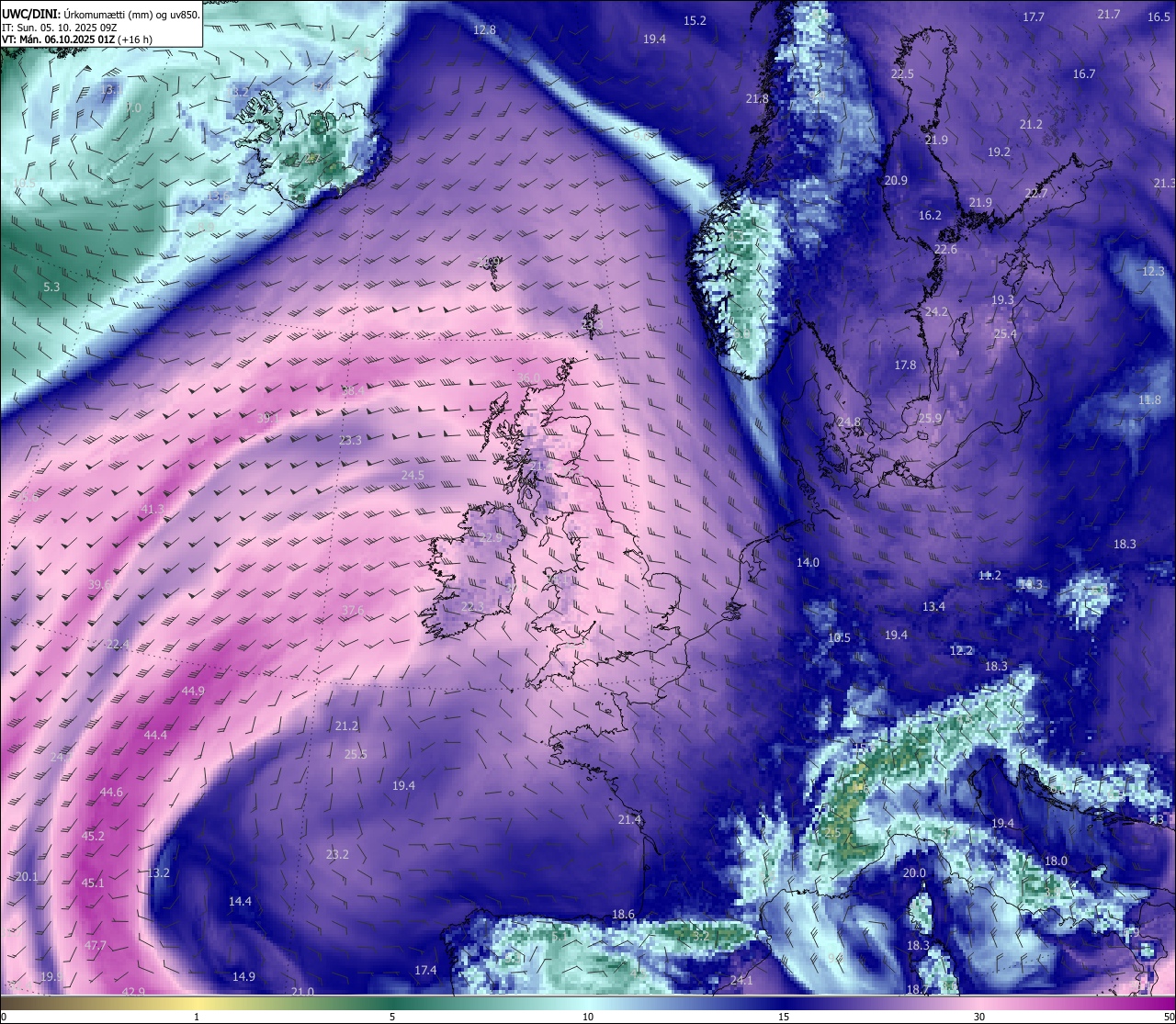The width and height of the screenshot is (1176, 1024).
Task: Click the 16.7 value label
Action: coord(1084,73)
